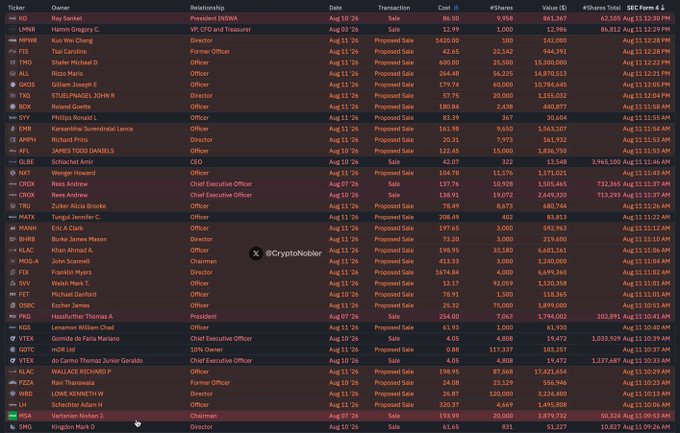Open the Aug 11 12:30 PM filing link

point(646,19)
